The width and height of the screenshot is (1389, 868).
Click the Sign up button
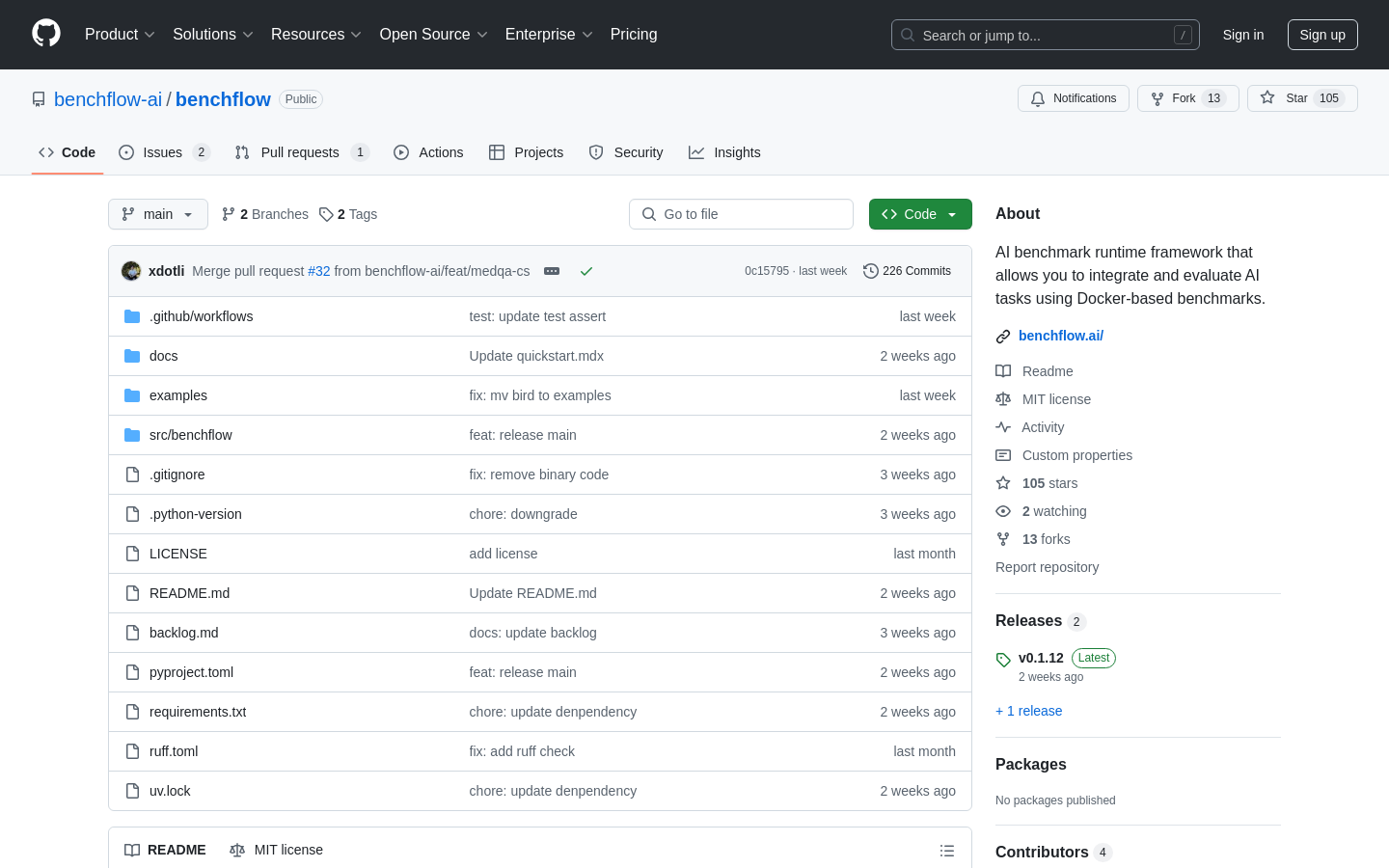[1322, 35]
